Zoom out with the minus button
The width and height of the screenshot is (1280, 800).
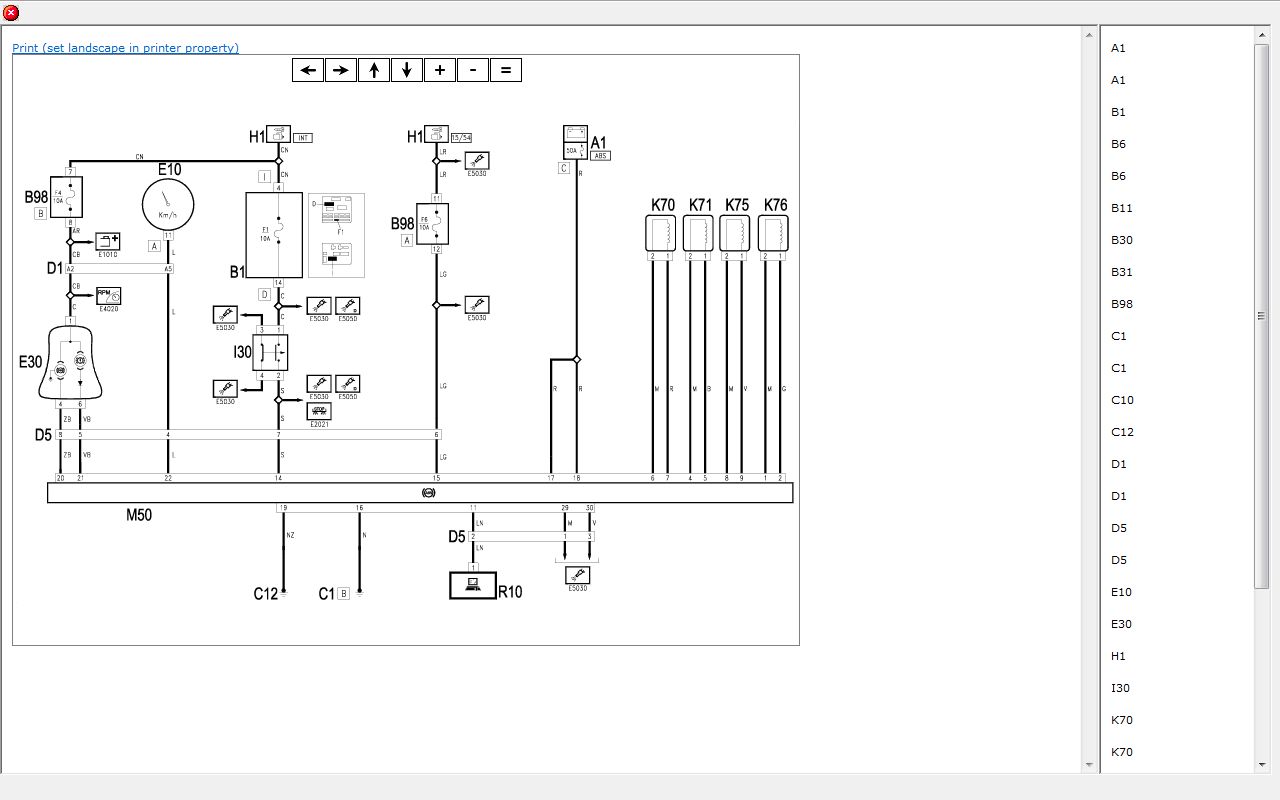coord(472,70)
